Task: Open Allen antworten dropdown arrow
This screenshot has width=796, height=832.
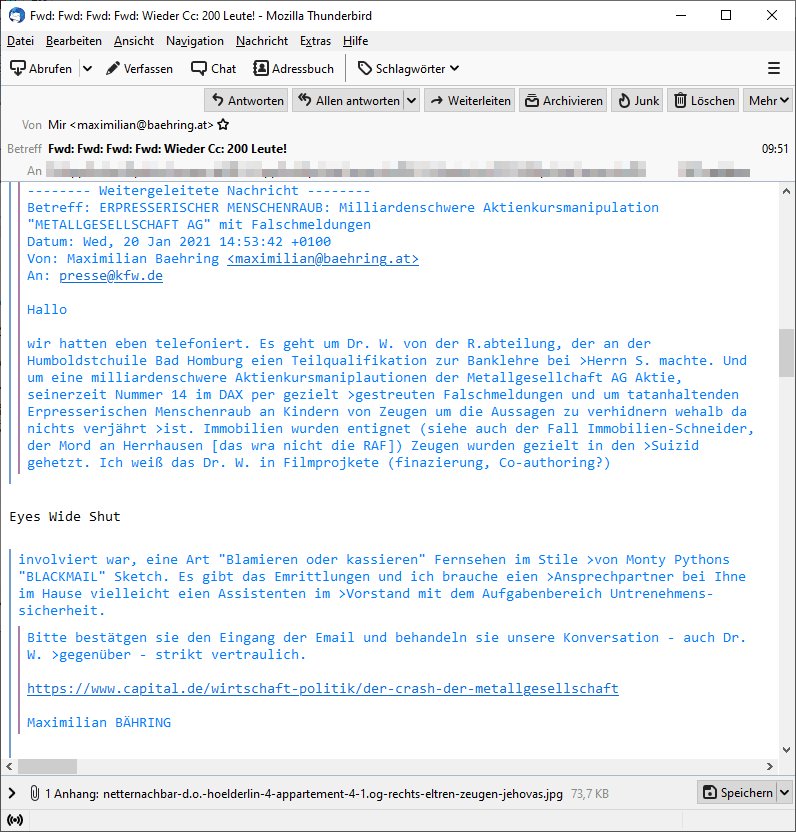Action: (x=411, y=100)
